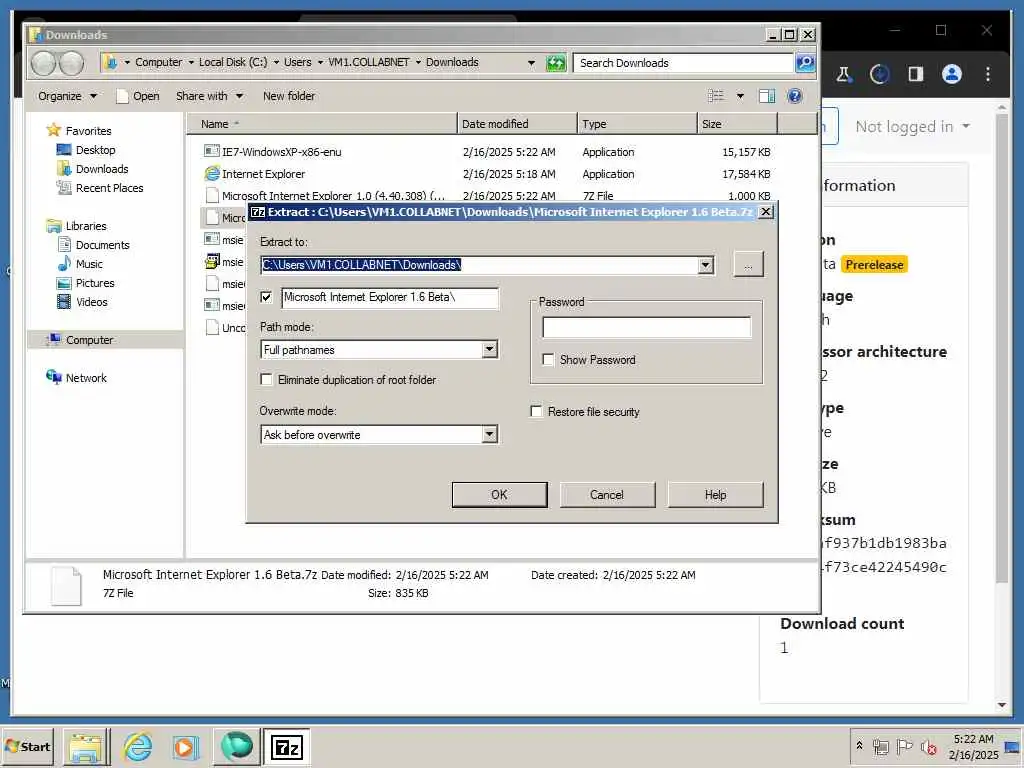The width and height of the screenshot is (1024, 768).
Task: Click the Action Center flag tray icon
Action: 904,746
